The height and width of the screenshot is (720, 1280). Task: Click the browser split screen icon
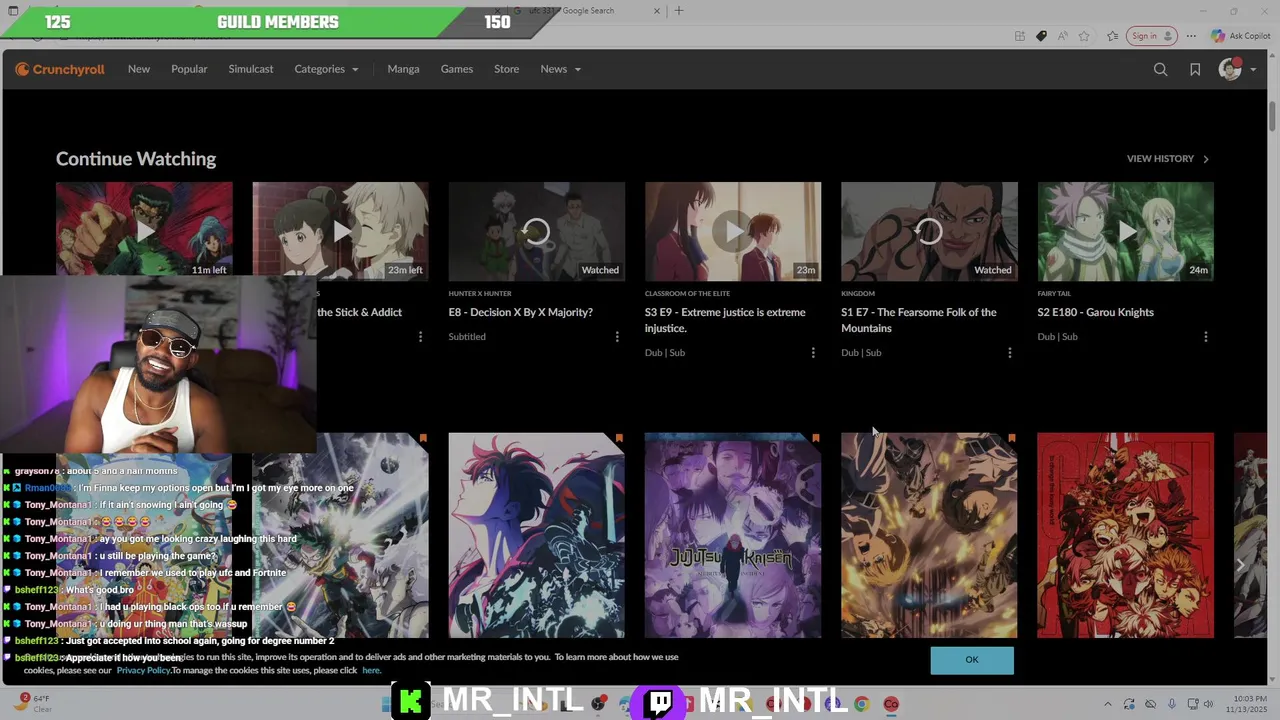pyautogui.click(x=1019, y=36)
